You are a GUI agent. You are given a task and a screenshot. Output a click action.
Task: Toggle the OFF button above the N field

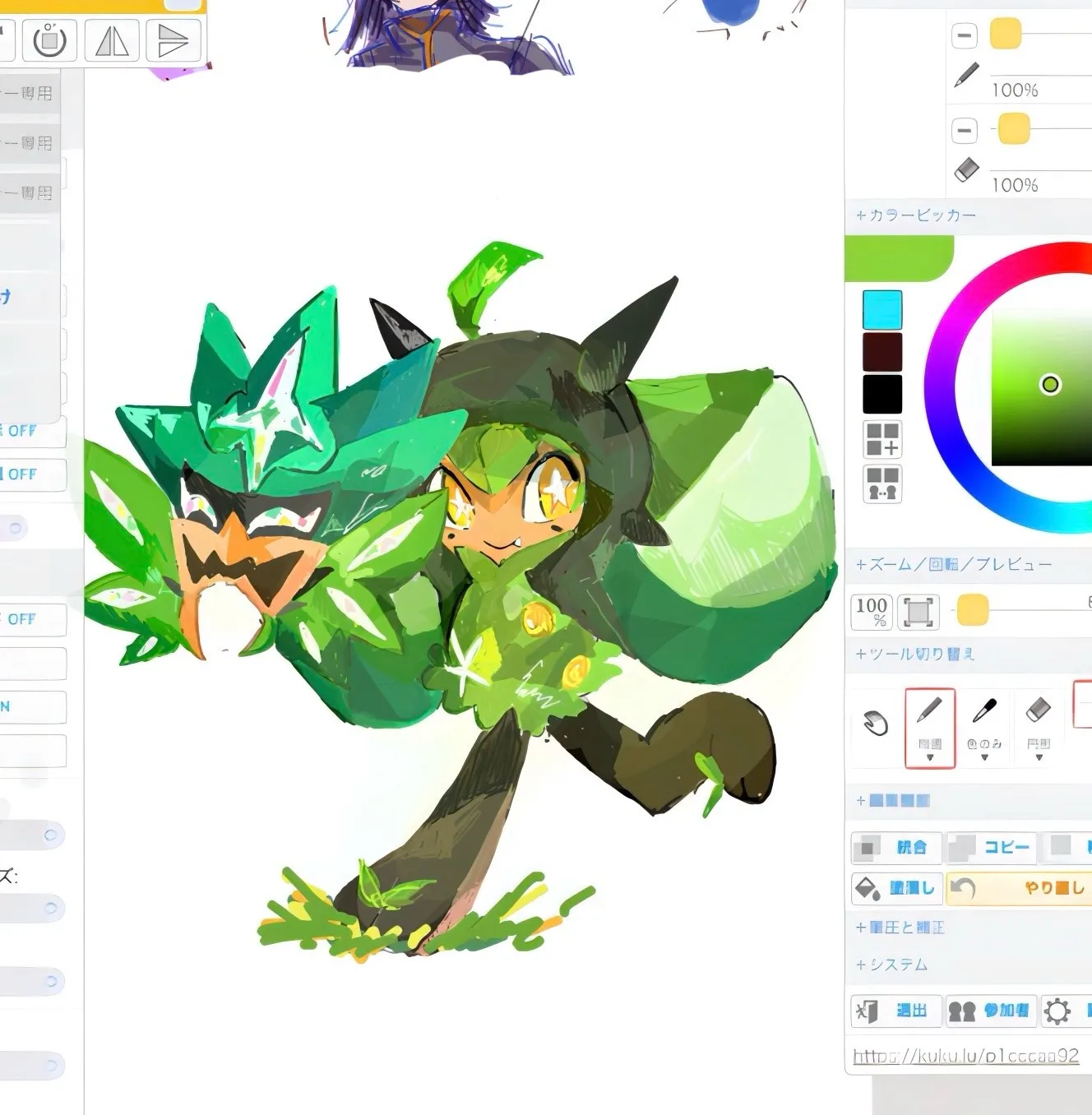tap(31, 620)
